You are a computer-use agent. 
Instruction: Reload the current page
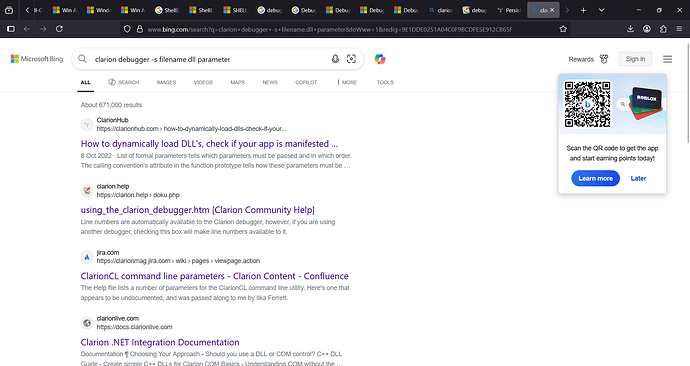59,29
